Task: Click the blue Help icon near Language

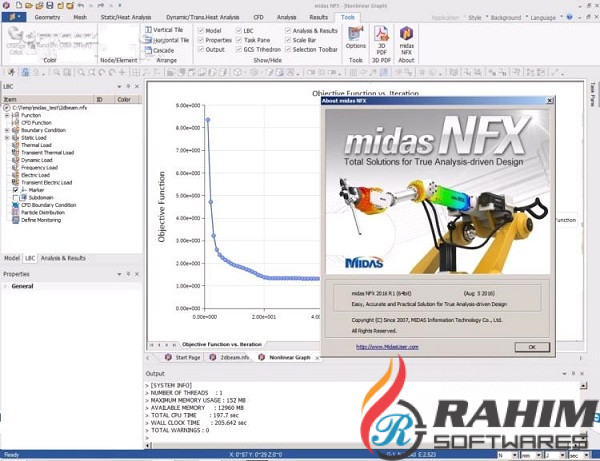Action: [569, 17]
